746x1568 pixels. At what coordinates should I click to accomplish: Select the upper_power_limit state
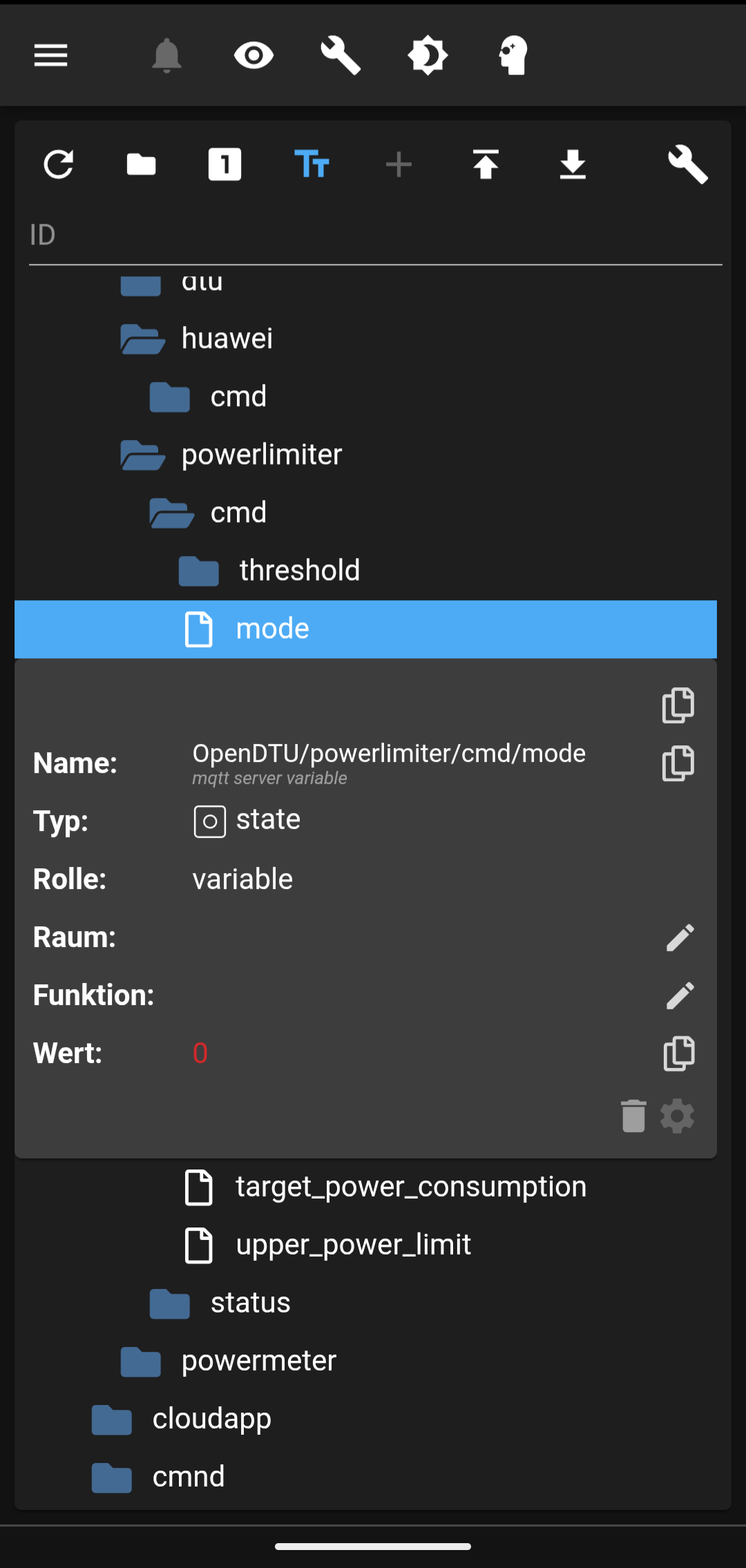pyautogui.click(x=353, y=1245)
